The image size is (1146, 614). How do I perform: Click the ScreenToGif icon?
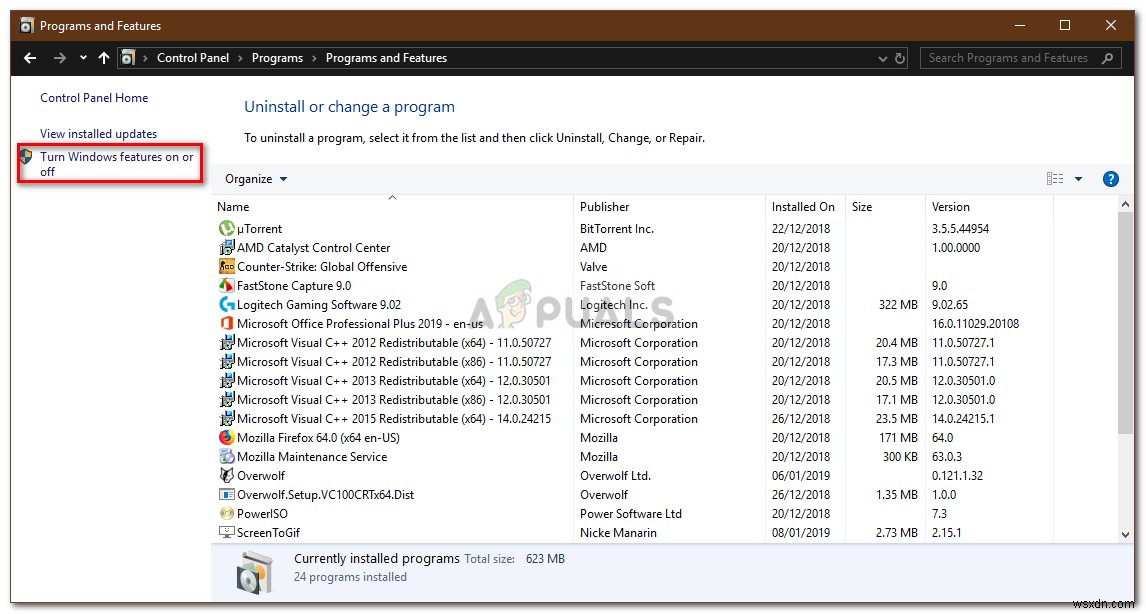click(226, 532)
